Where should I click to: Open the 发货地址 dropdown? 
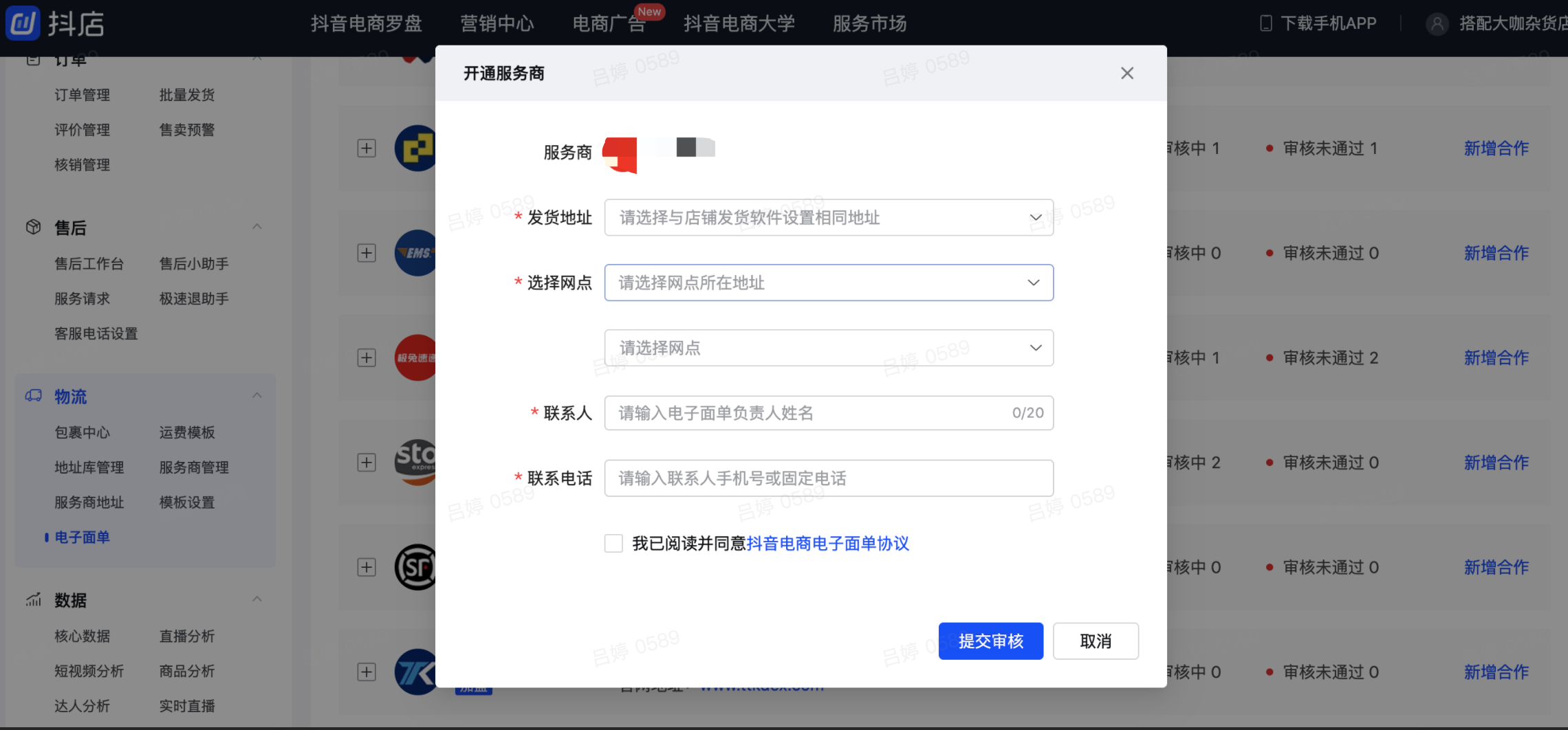[x=829, y=218]
